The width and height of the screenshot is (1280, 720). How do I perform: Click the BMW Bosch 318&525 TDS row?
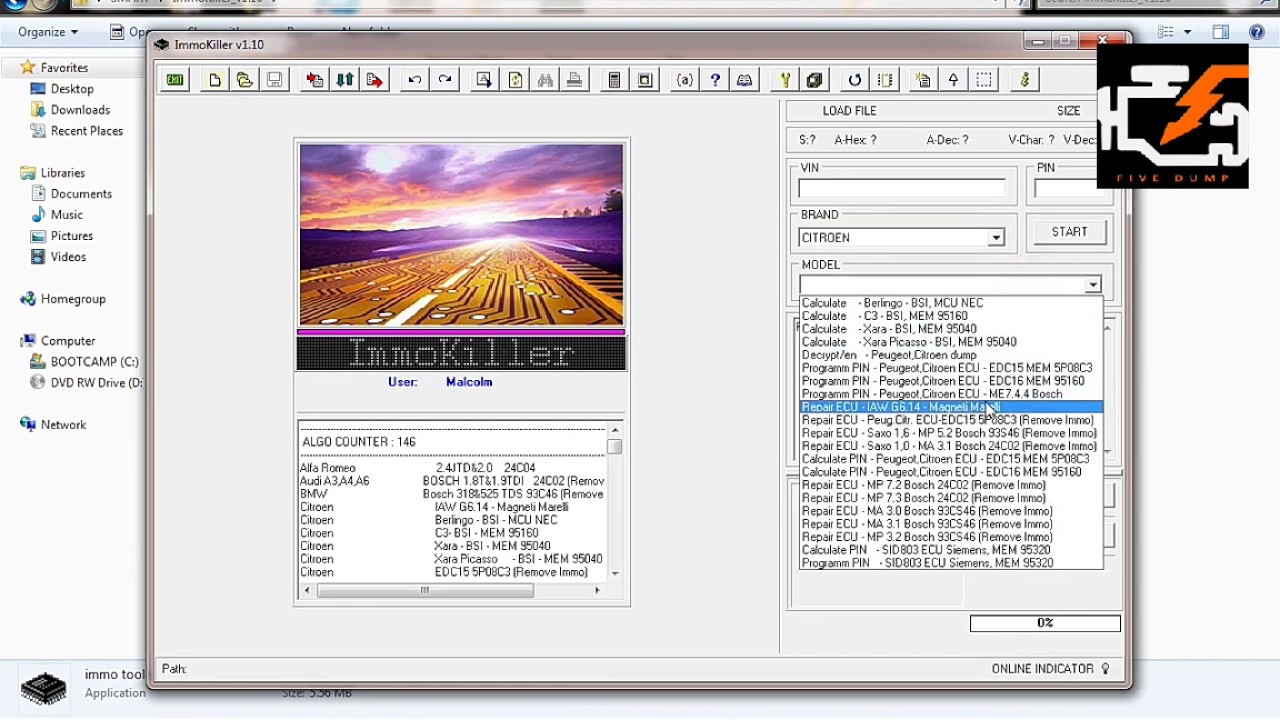point(452,494)
